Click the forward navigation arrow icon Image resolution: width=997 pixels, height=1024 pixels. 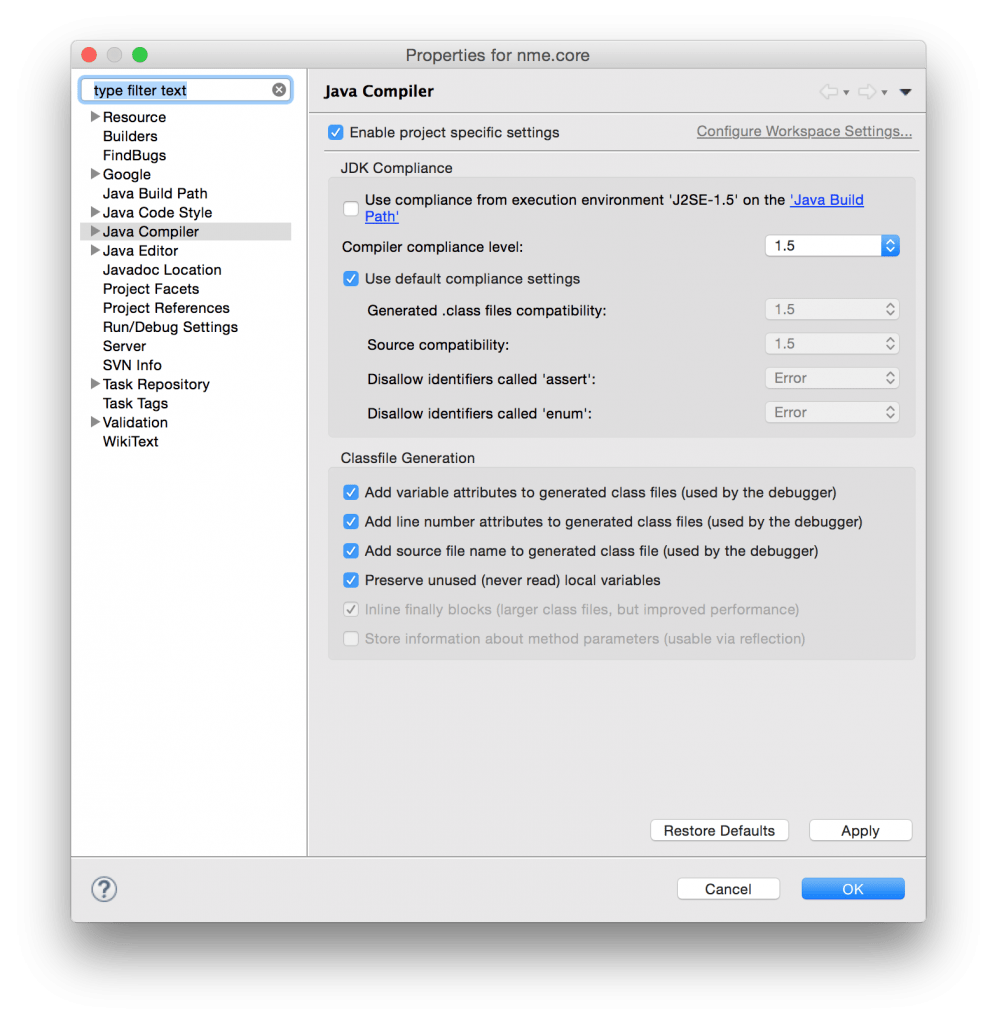tap(866, 90)
